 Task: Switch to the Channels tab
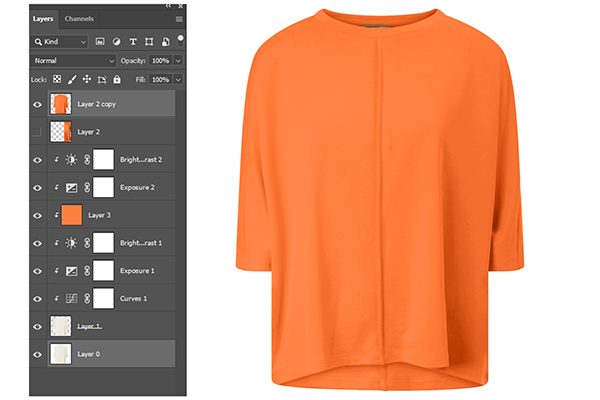(79, 19)
